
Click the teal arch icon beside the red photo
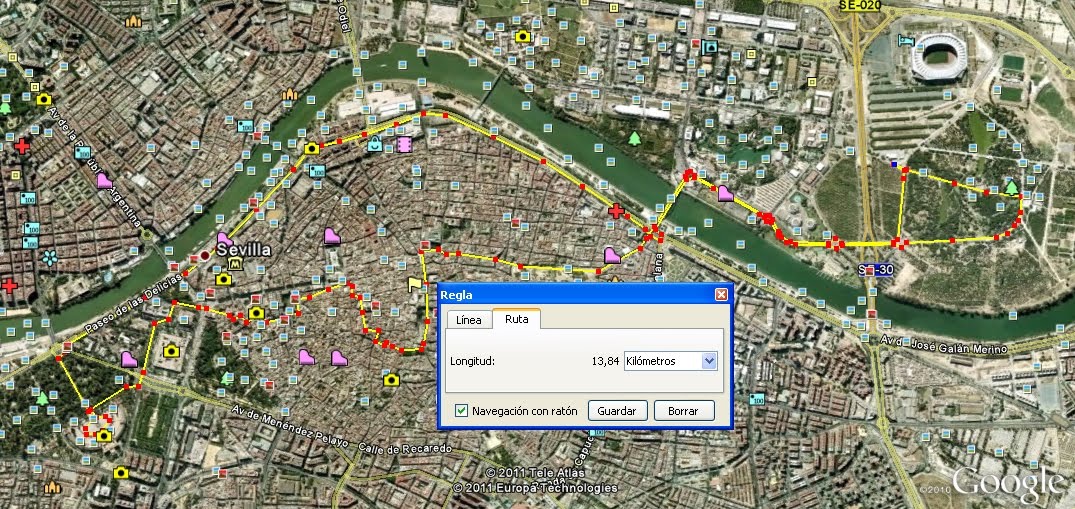pos(710,47)
